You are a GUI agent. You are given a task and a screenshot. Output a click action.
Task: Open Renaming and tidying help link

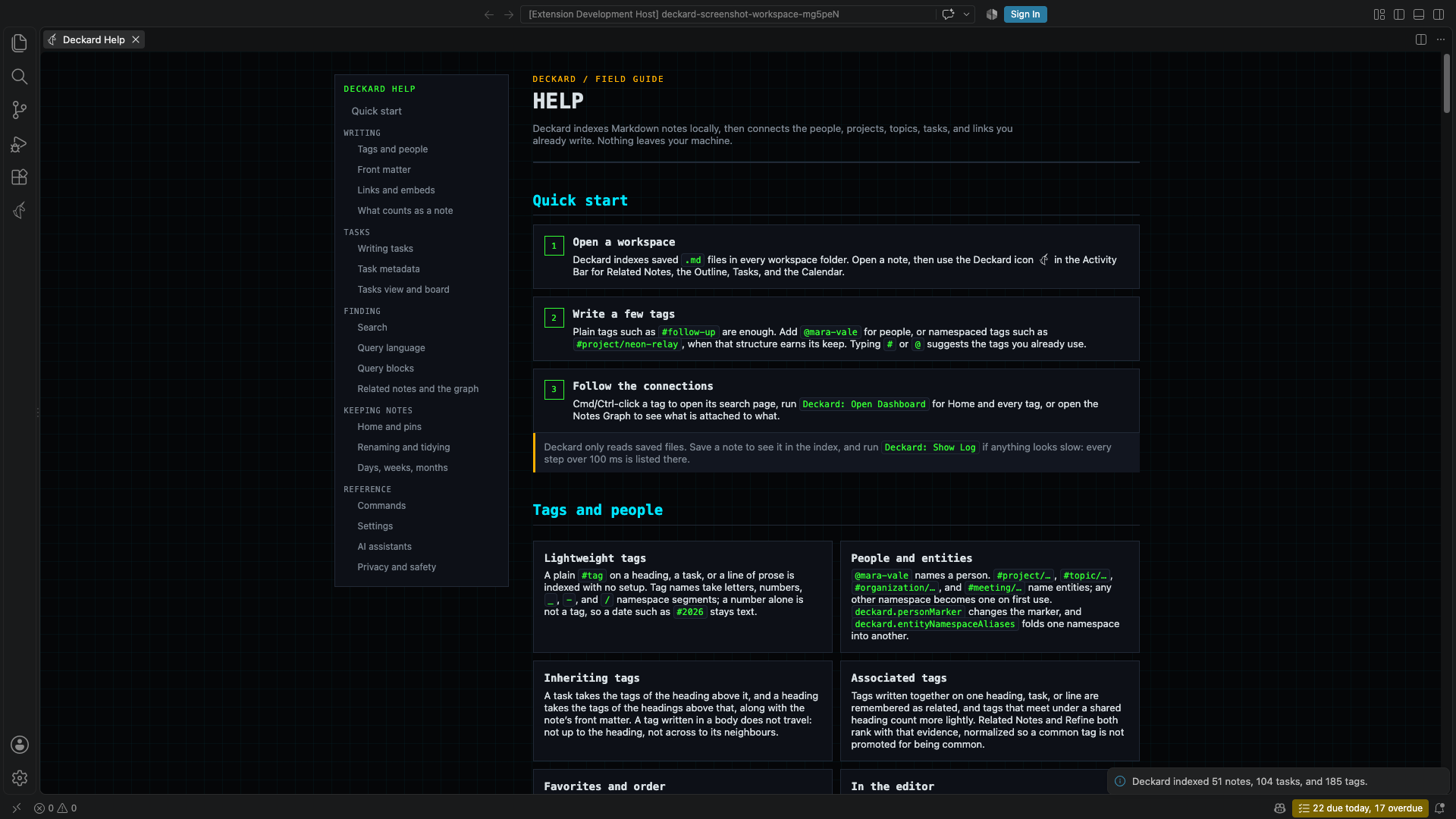pos(403,447)
